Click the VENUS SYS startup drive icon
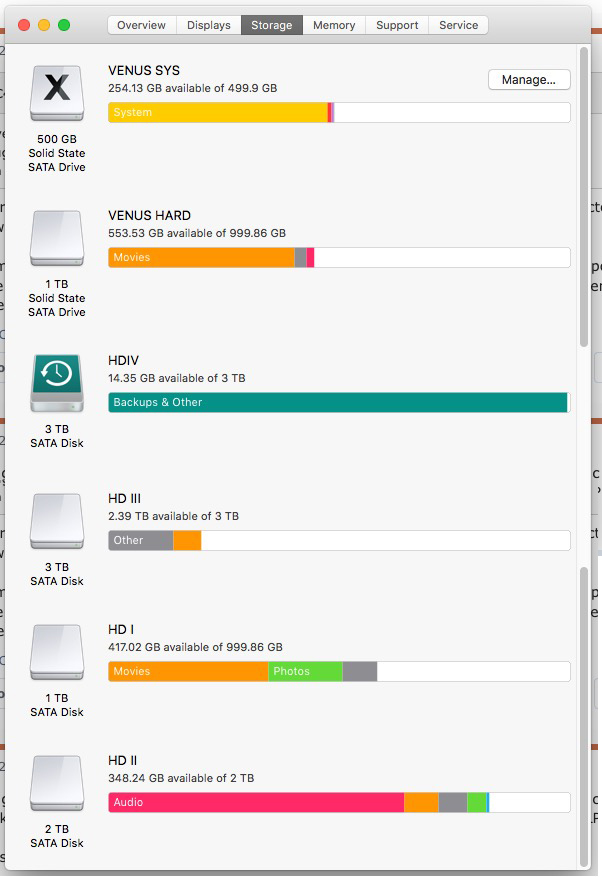 tap(57, 93)
